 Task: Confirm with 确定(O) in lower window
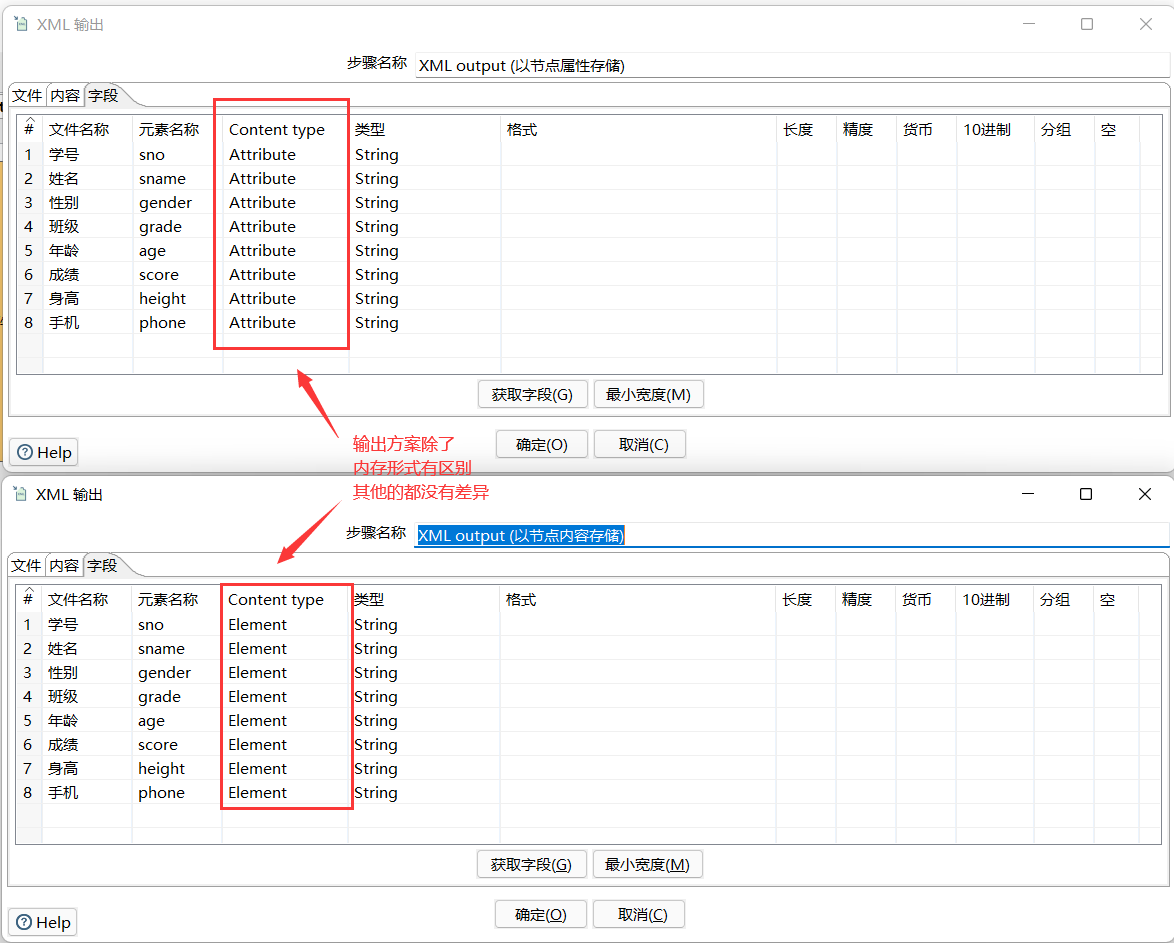(x=541, y=915)
